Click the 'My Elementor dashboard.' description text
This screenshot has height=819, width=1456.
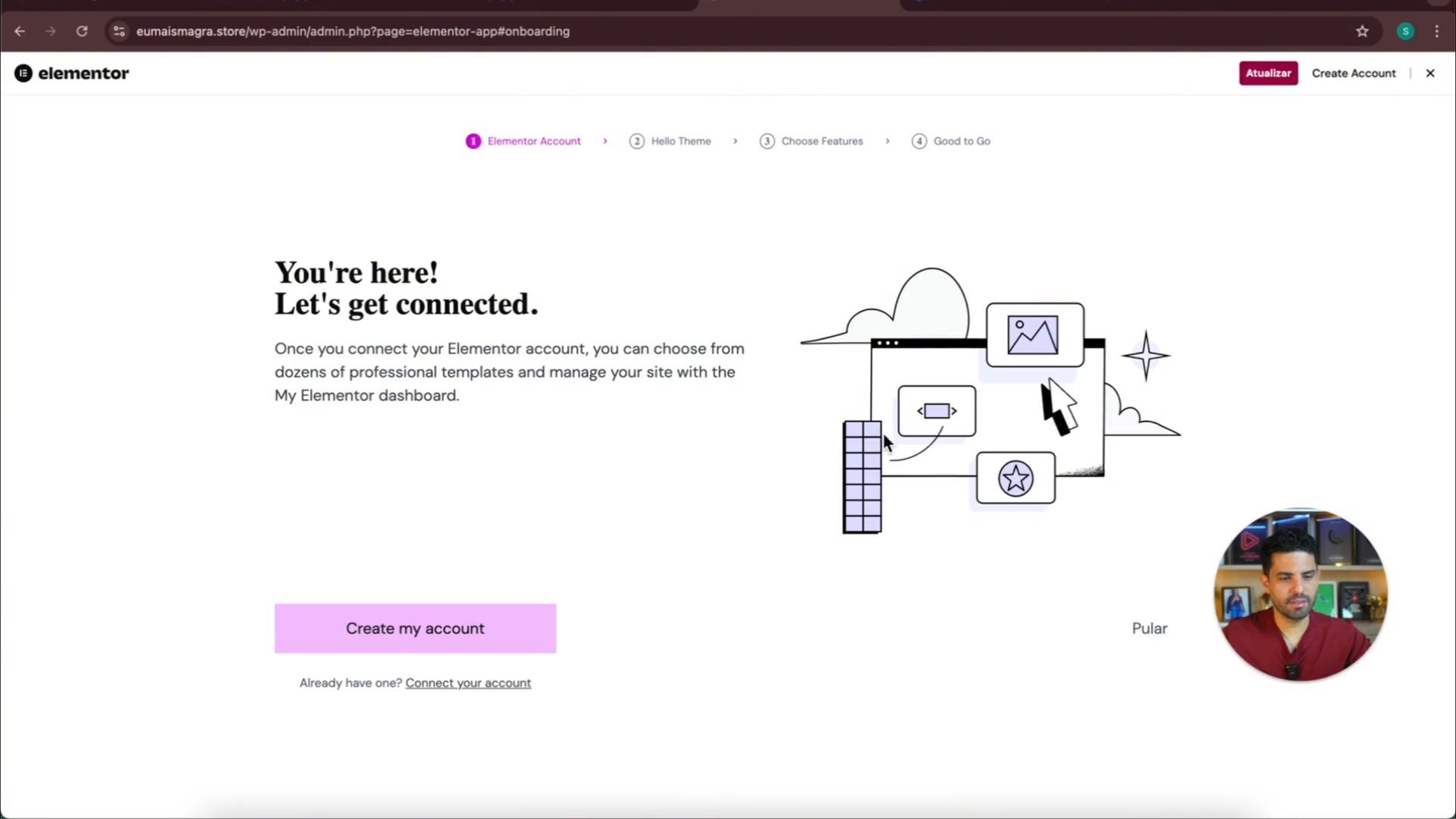click(x=367, y=395)
